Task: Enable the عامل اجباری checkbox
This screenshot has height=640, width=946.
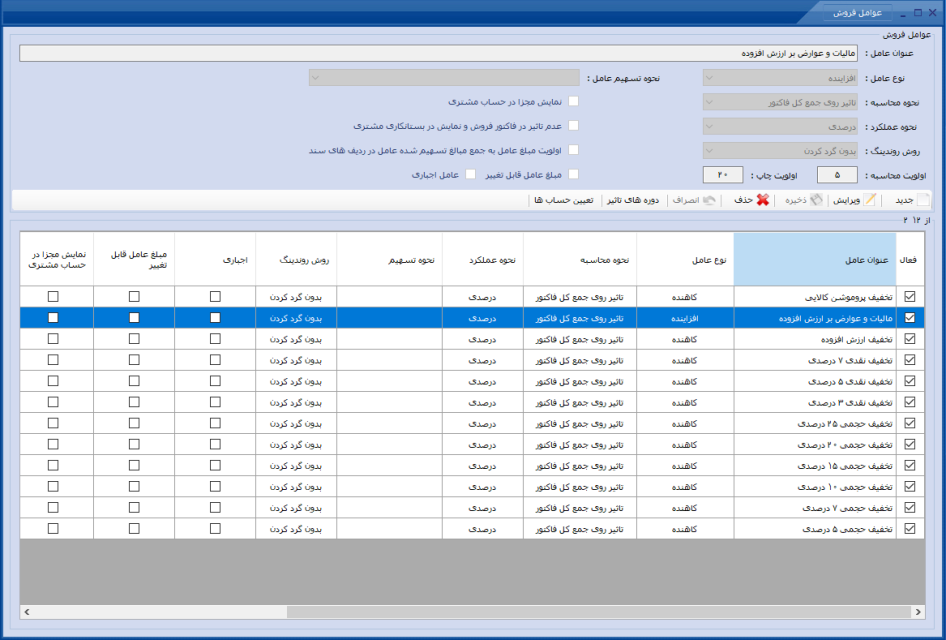Action: 471,174
